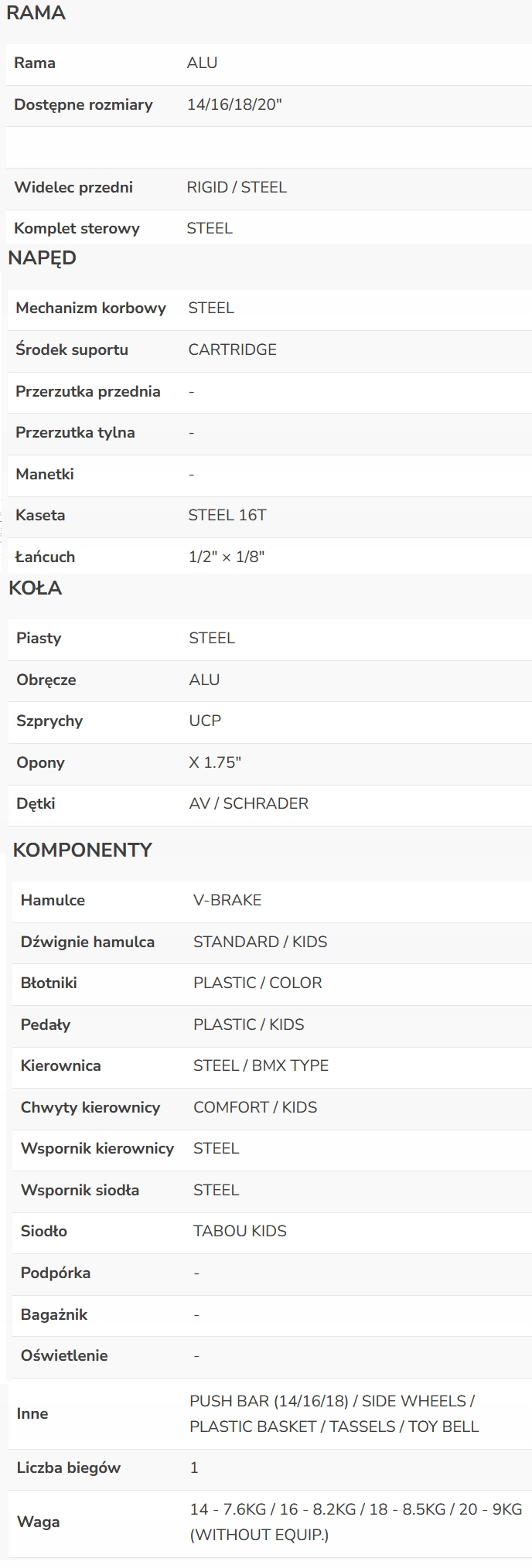532x1568 pixels.
Task: Select the Łańcuch row label
Action: pos(45,557)
